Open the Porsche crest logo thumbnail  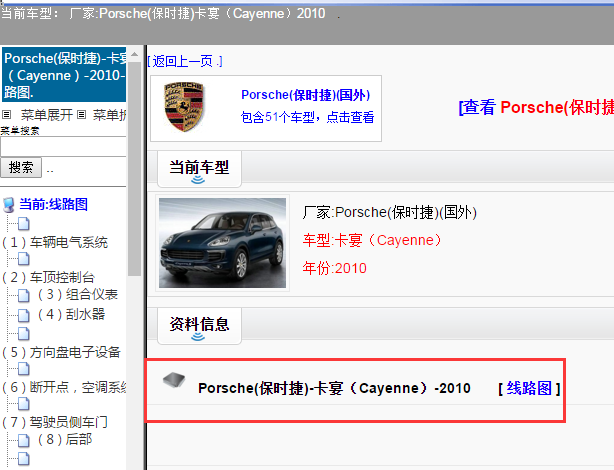(x=184, y=107)
